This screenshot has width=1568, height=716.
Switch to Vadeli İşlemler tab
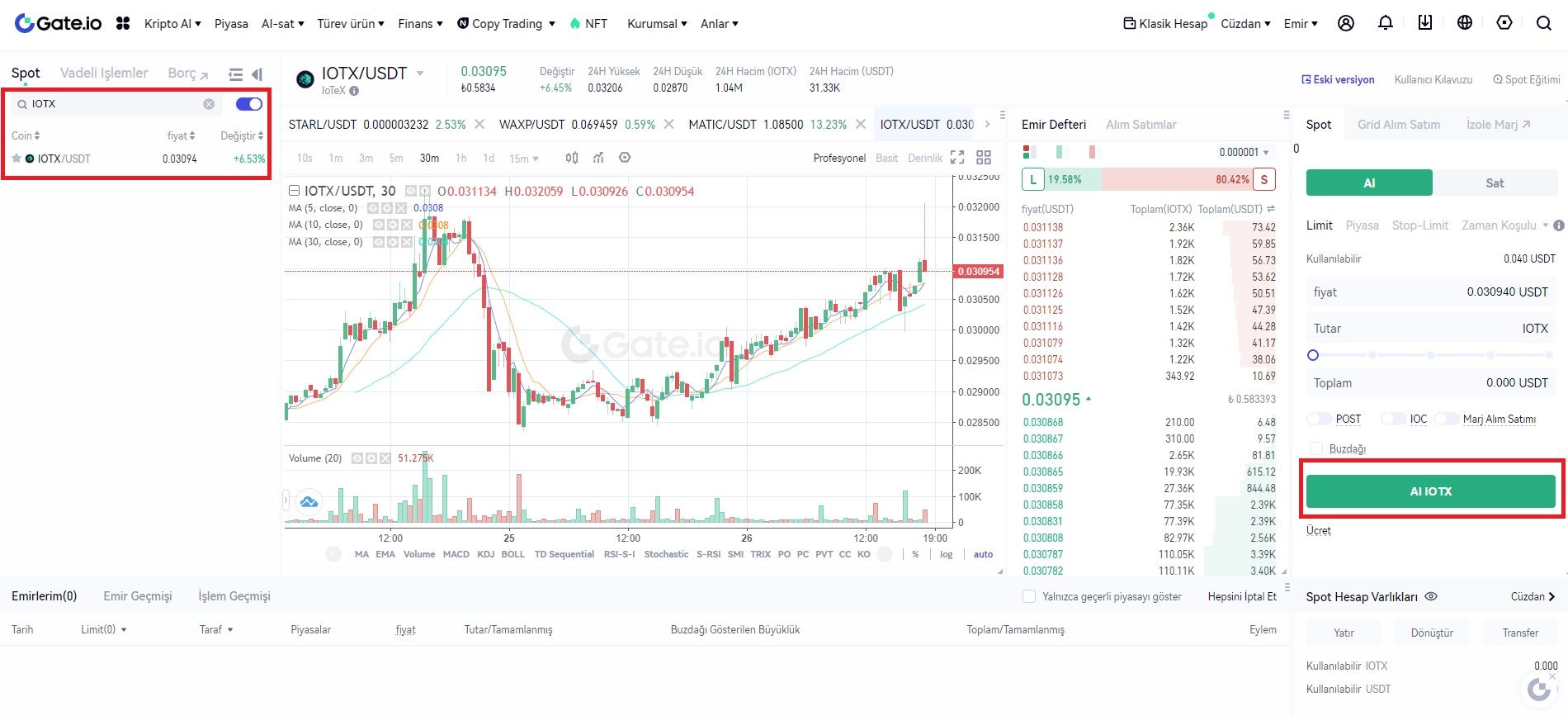(x=104, y=73)
